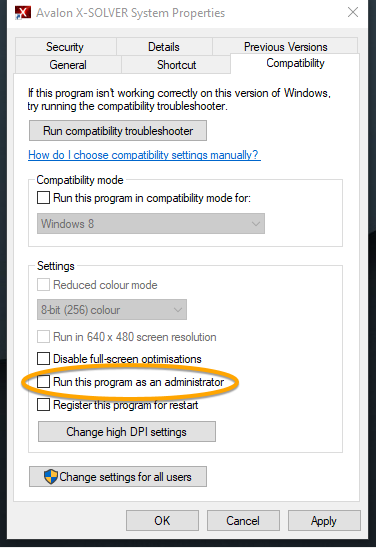Select the General tab

pyautogui.click(x=68, y=65)
